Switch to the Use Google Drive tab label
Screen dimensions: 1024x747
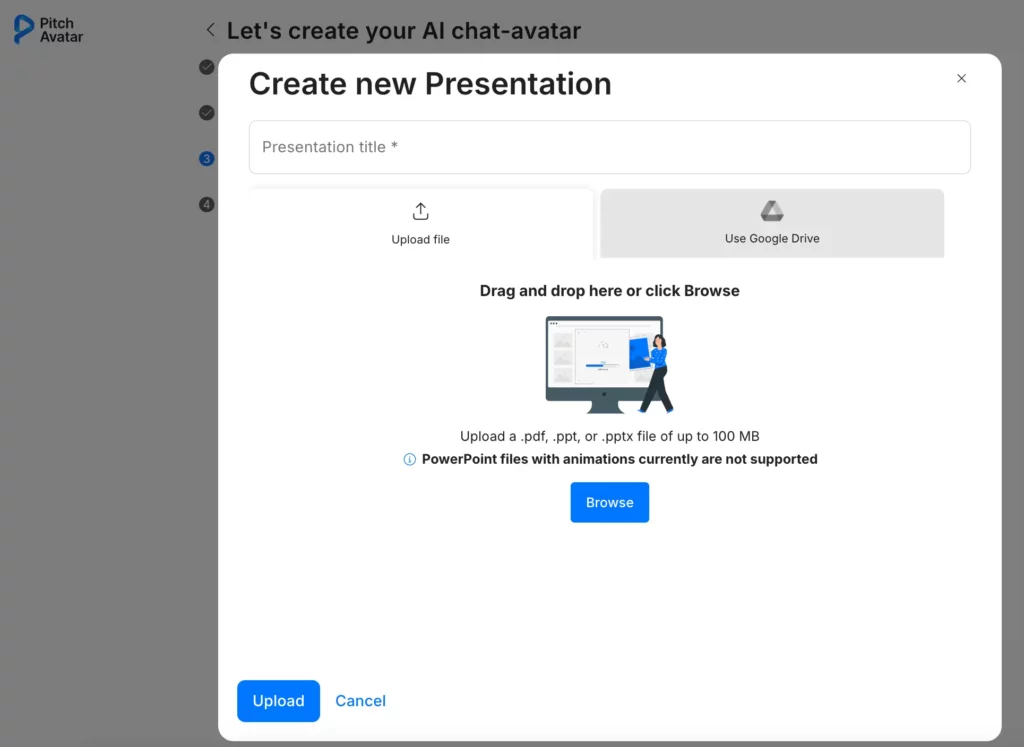[x=772, y=239]
